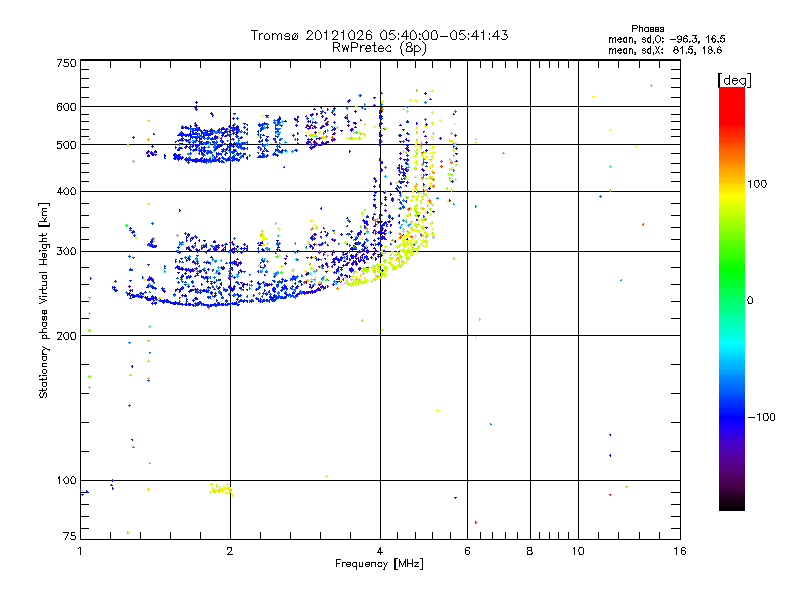This screenshot has height=600, width=800.
Task: Click the 'mean, sd,O: -96.3, 16.5' line
Action: coord(667,39)
